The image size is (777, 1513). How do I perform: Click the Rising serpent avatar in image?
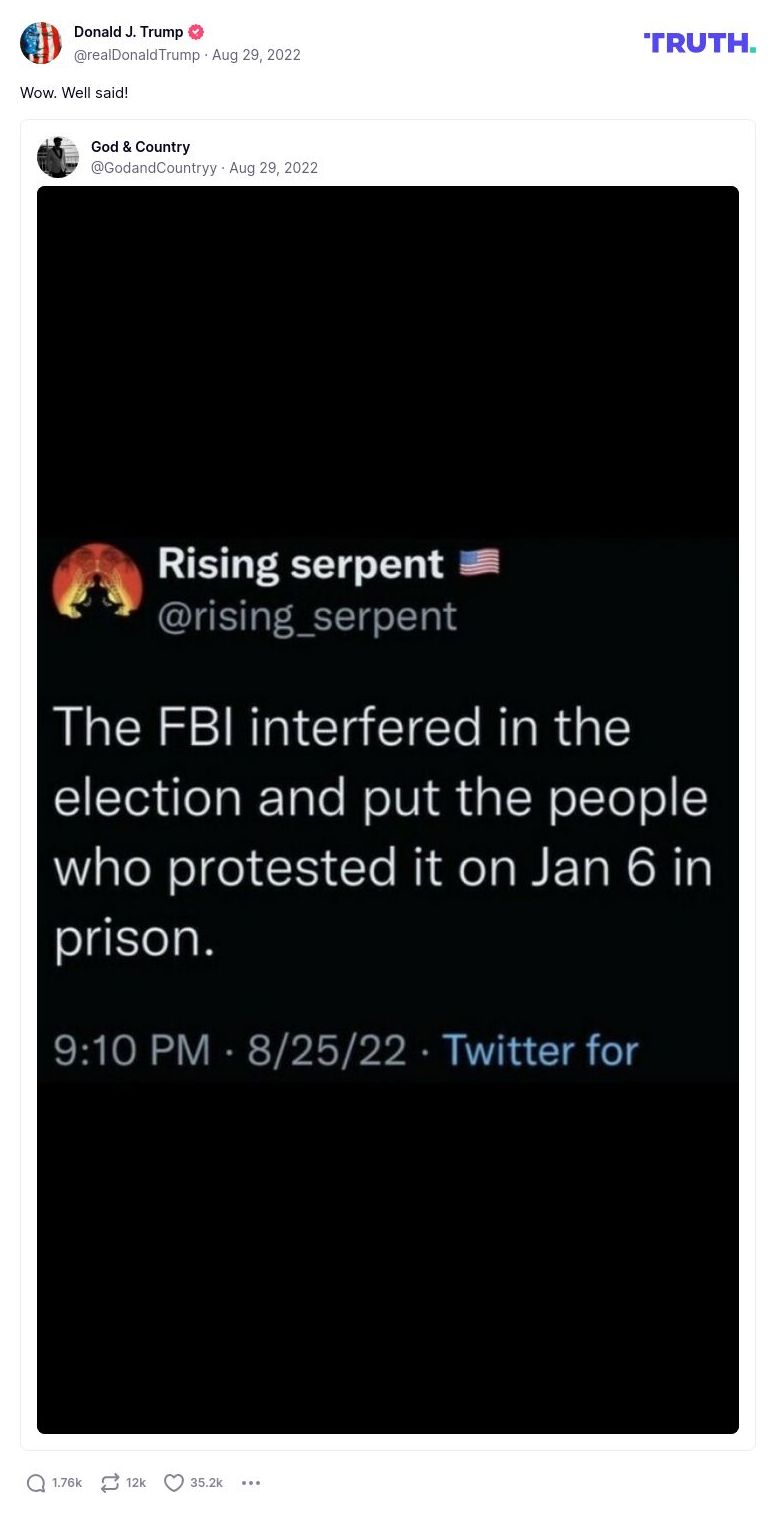click(x=97, y=583)
